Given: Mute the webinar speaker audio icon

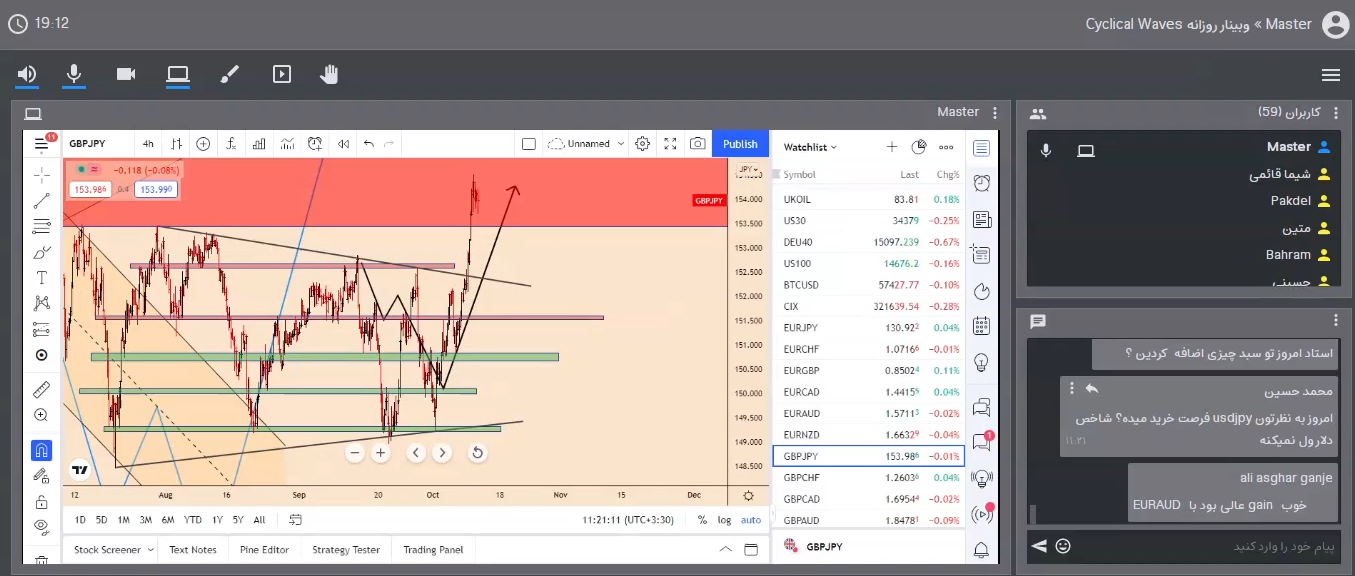Looking at the screenshot, I should (x=26, y=74).
